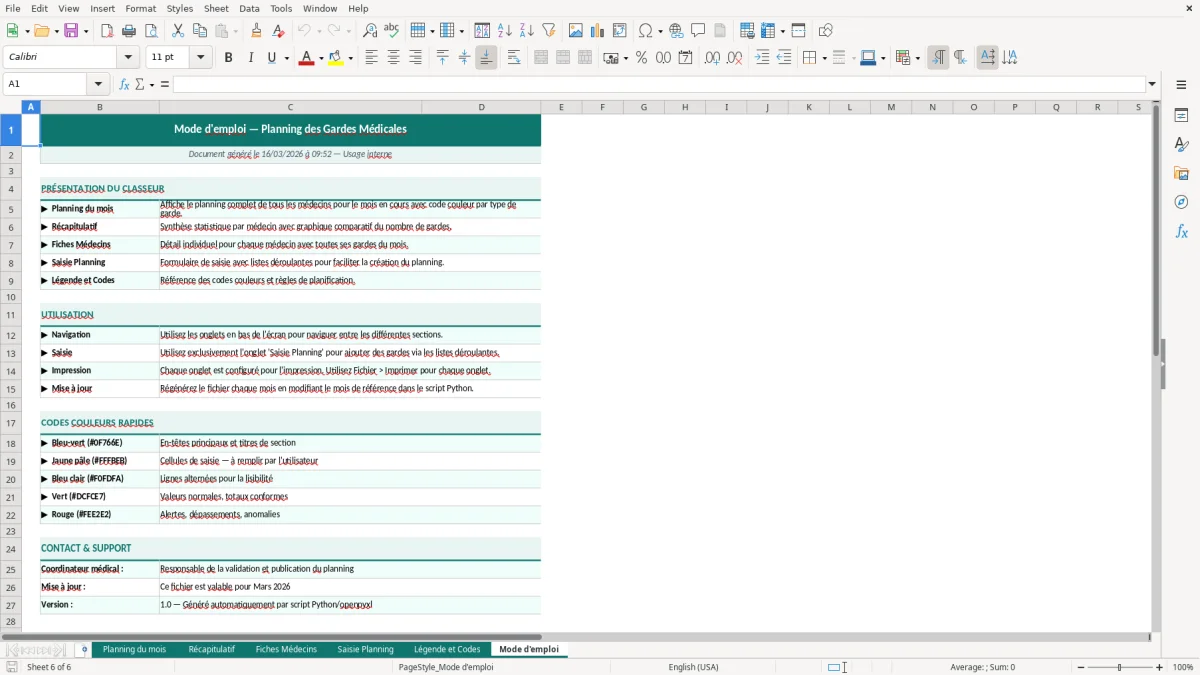Expand the borders dropdown arrow

click(x=823, y=58)
